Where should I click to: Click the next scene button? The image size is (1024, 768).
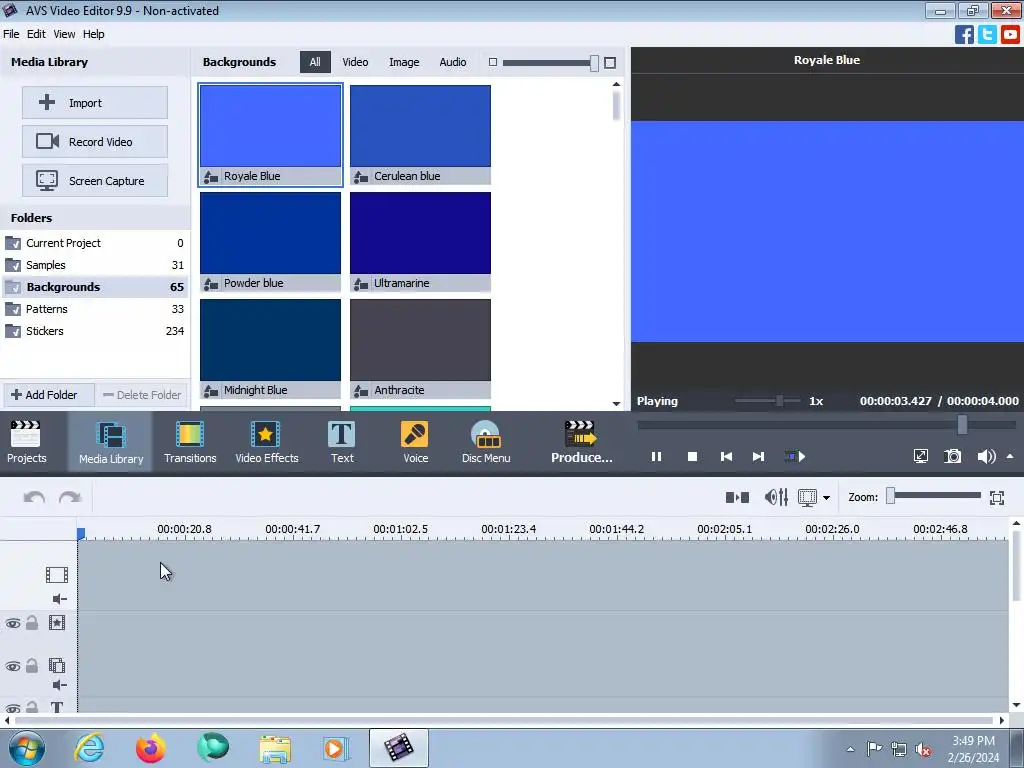(x=795, y=456)
